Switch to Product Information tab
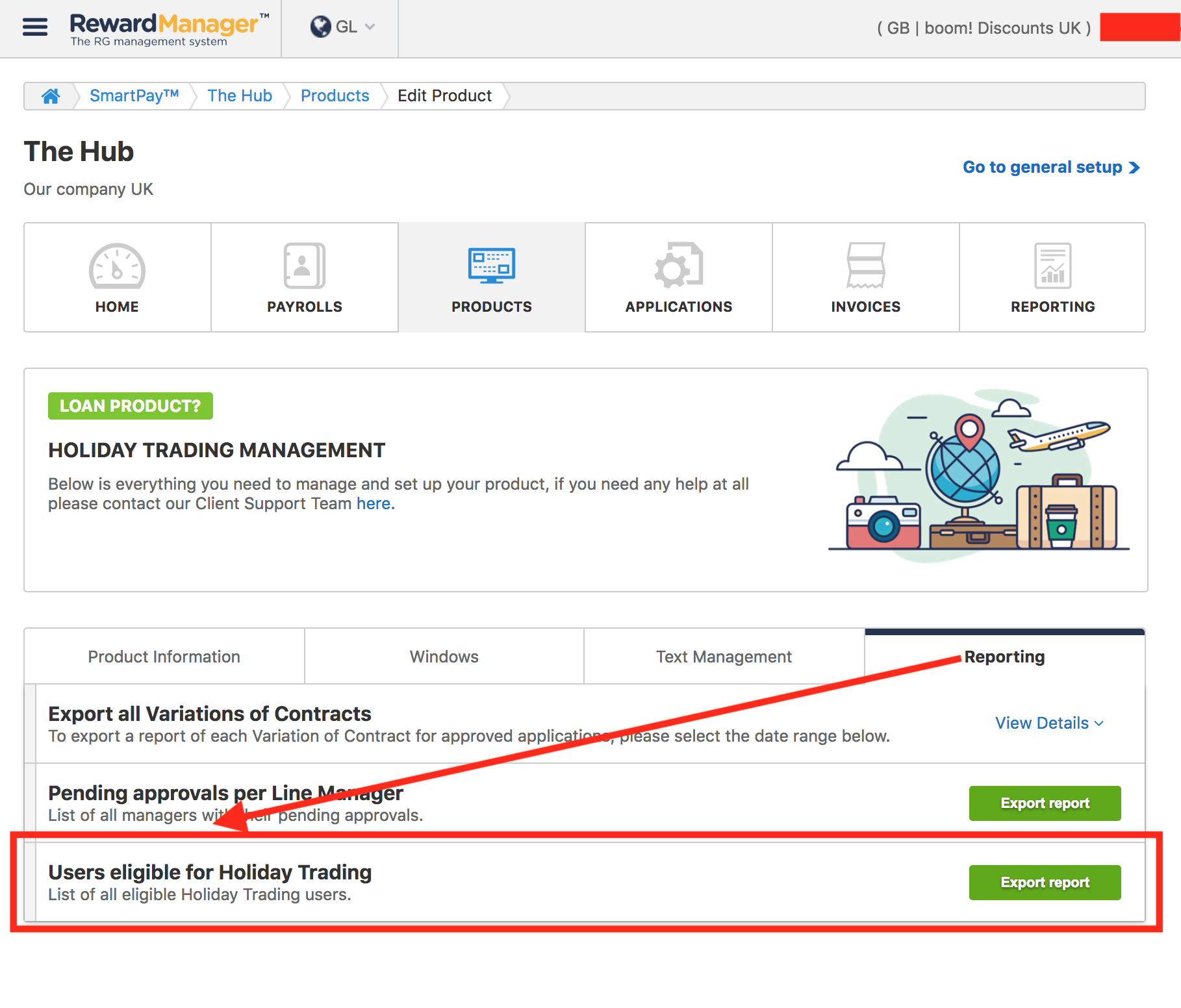The image size is (1181, 1008). (164, 657)
